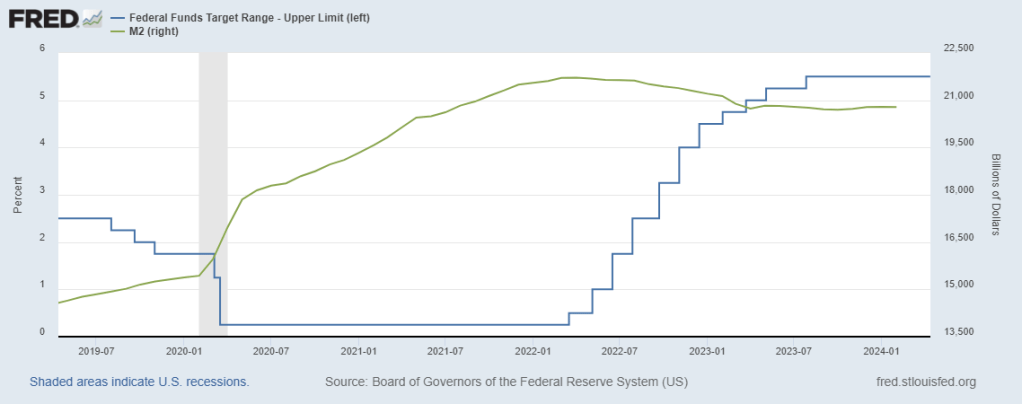Click the 6 on left percent axis
This screenshot has width=1022, height=404.
pyautogui.click(x=42, y=49)
